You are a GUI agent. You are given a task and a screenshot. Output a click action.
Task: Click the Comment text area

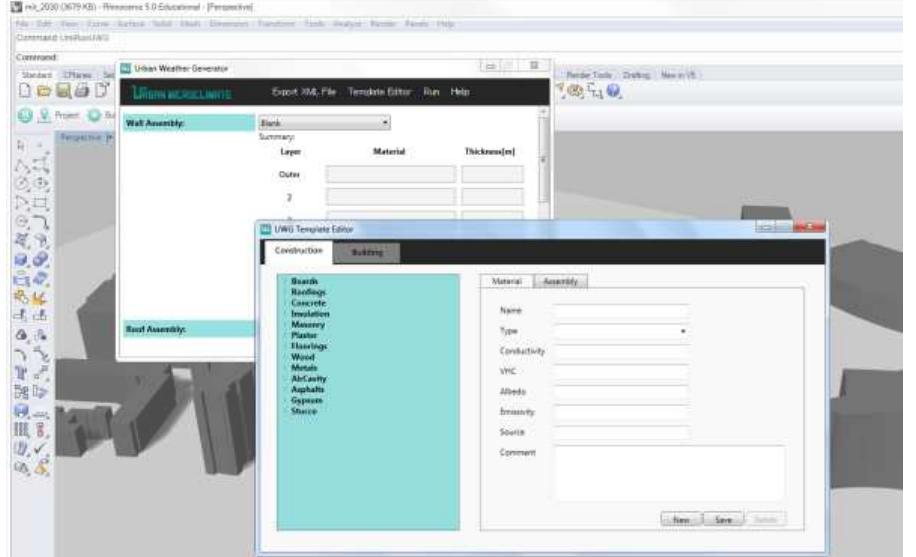[669, 472]
